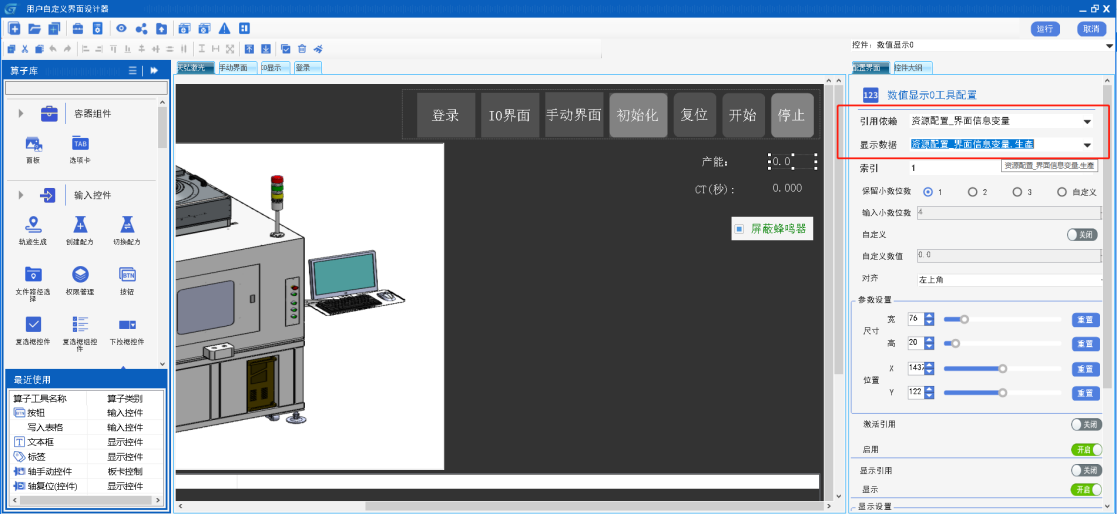The image size is (1117, 514).
Task: Open the 显示数据 dropdown
Action: [x=1087, y=145]
